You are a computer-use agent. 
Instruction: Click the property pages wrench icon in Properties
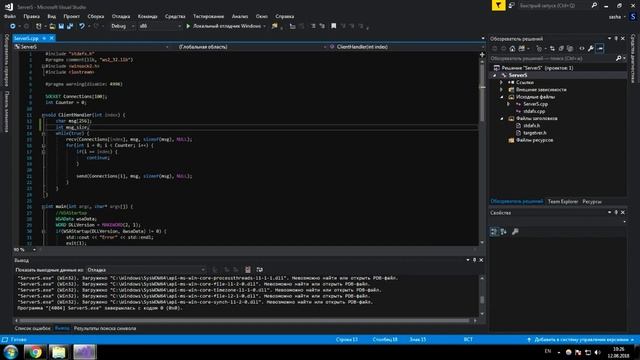pyautogui.click(x=515, y=232)
